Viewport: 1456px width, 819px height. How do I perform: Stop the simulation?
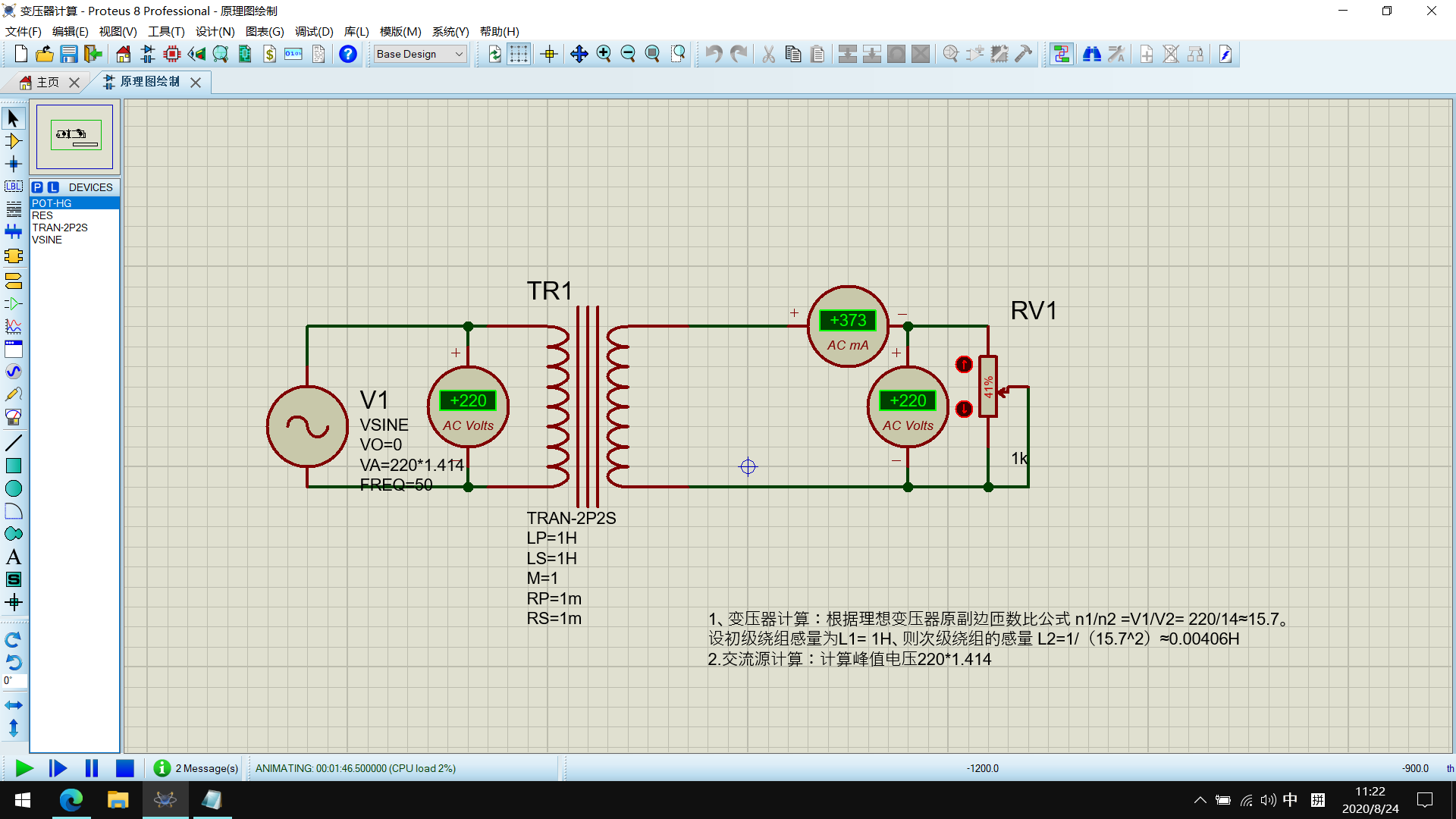pyautogui.click(x=125, y=768)
